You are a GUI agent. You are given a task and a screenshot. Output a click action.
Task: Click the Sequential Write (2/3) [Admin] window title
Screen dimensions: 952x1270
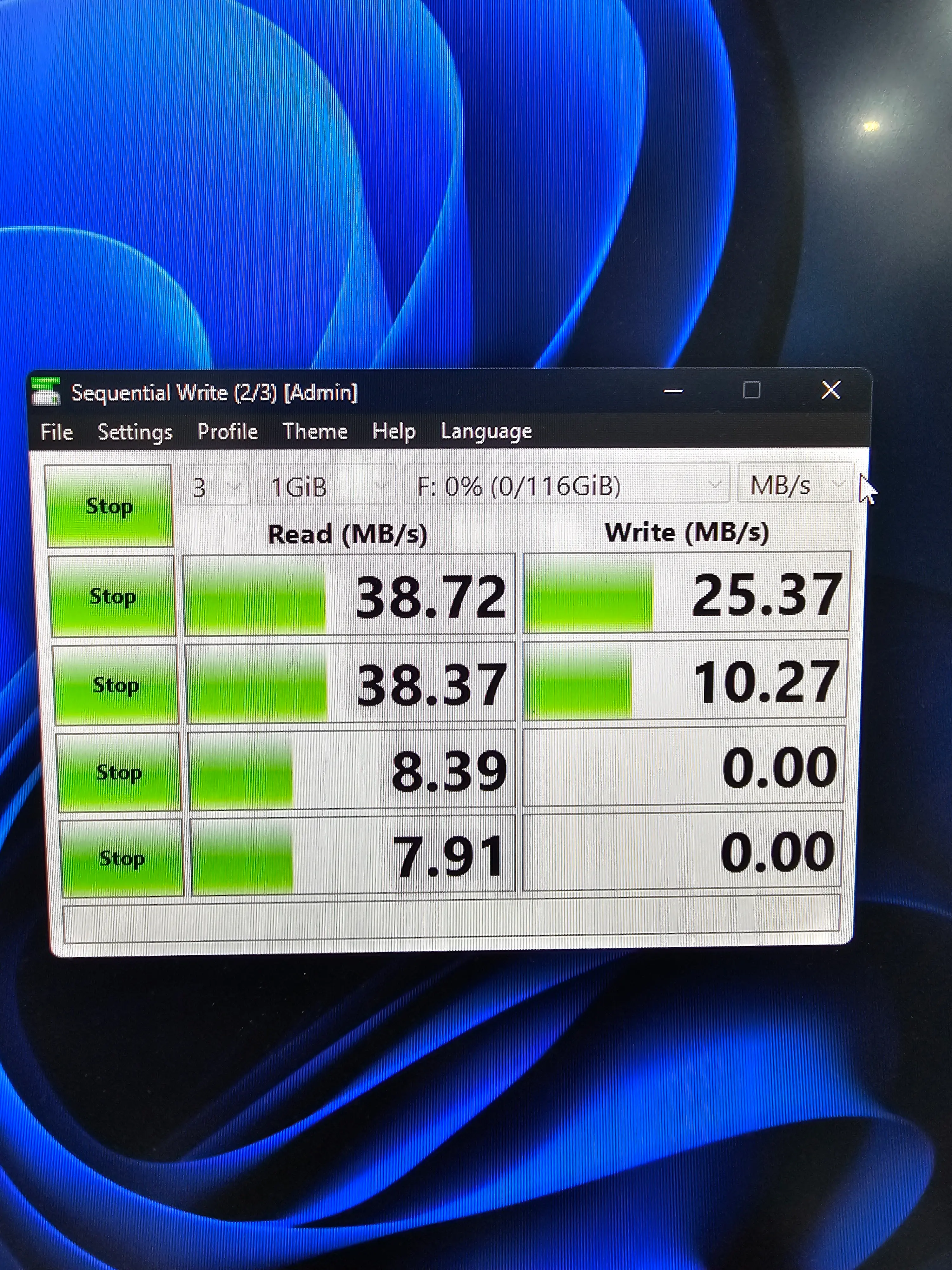tap(214, 393)
